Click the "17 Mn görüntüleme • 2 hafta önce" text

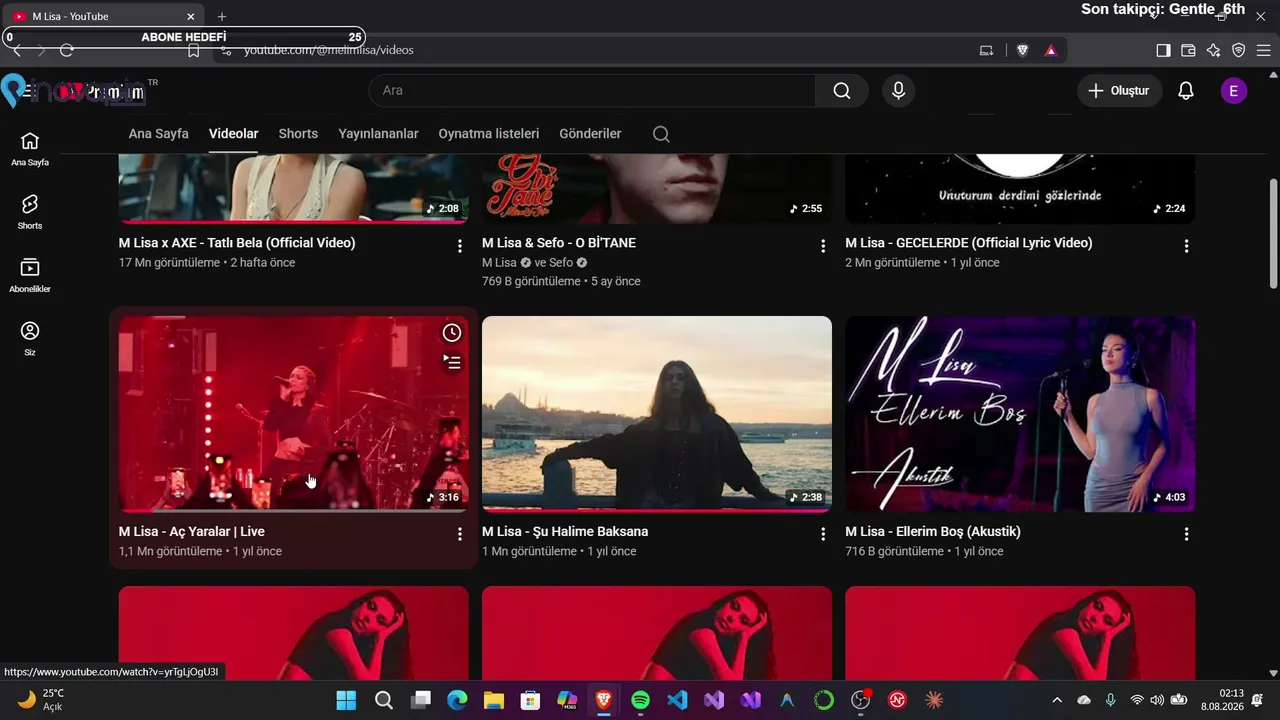click(207, 263)
